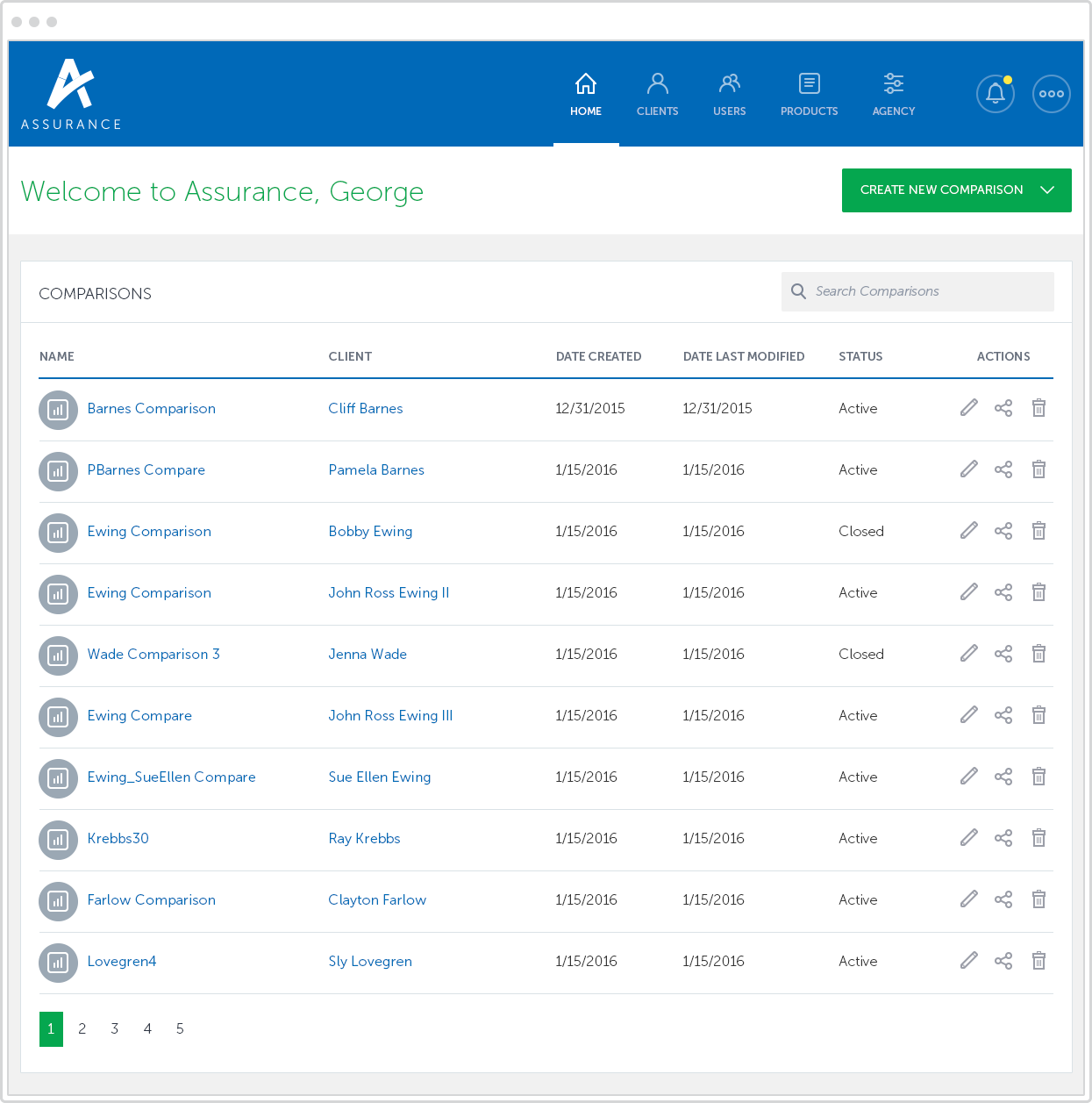
Task: Go to page 5
Action: [180, 1028]
